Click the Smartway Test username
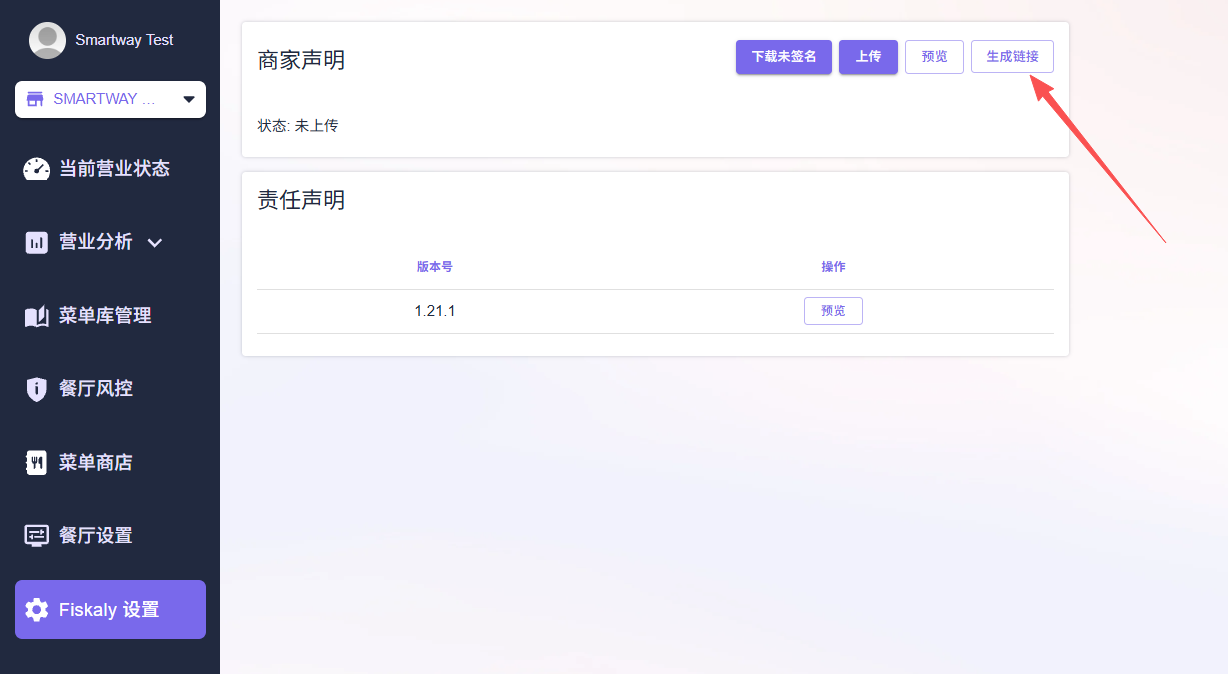 (124, 40)
